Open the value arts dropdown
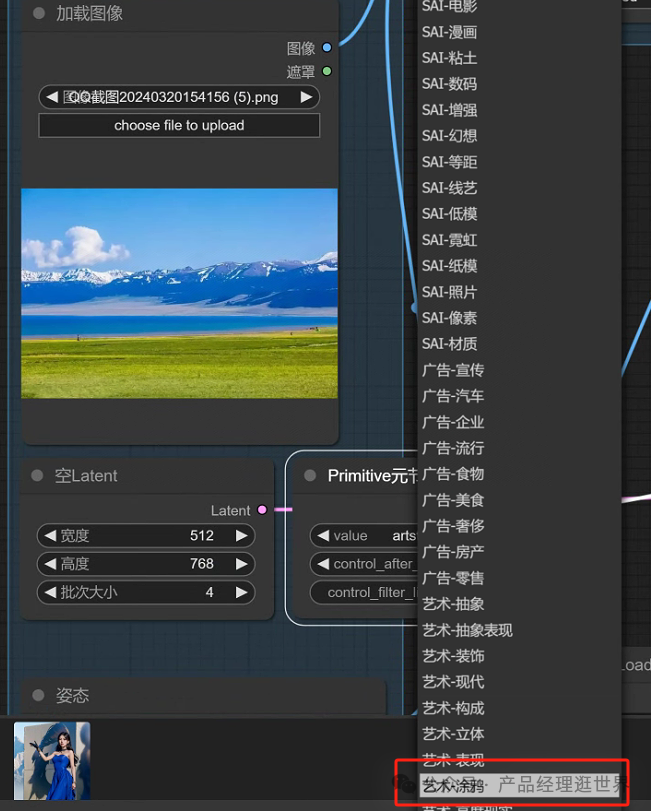The height and width of the screenshot is (811, 651). click(x=364, y=535)
